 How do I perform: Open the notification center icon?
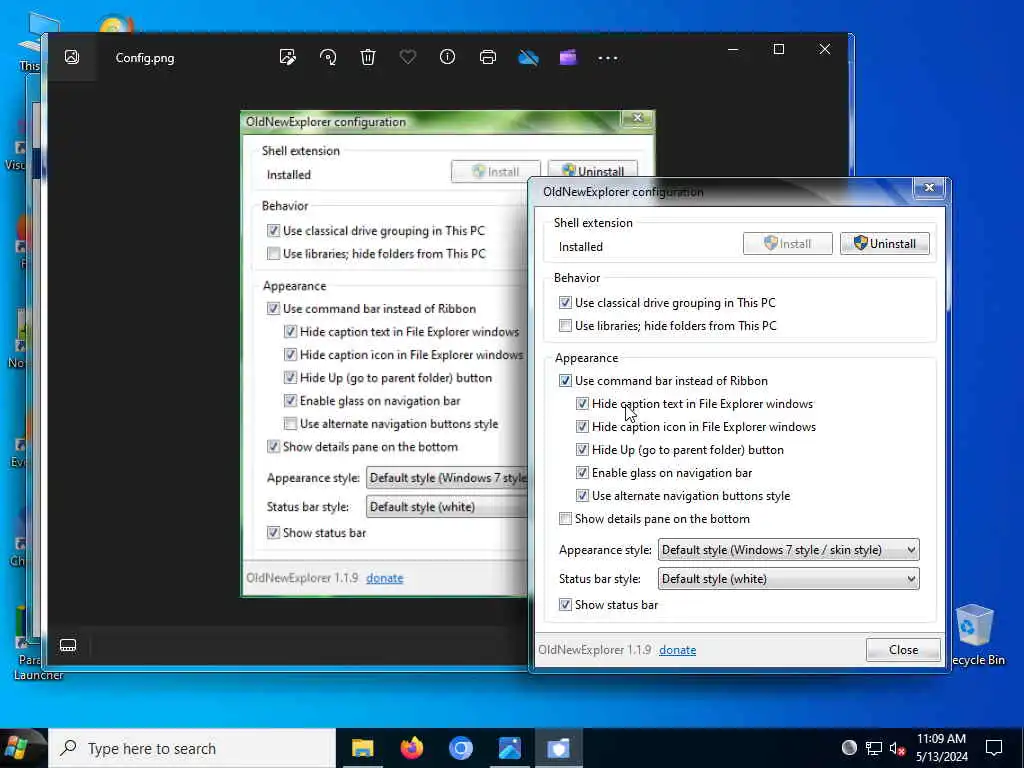(994, 748)
